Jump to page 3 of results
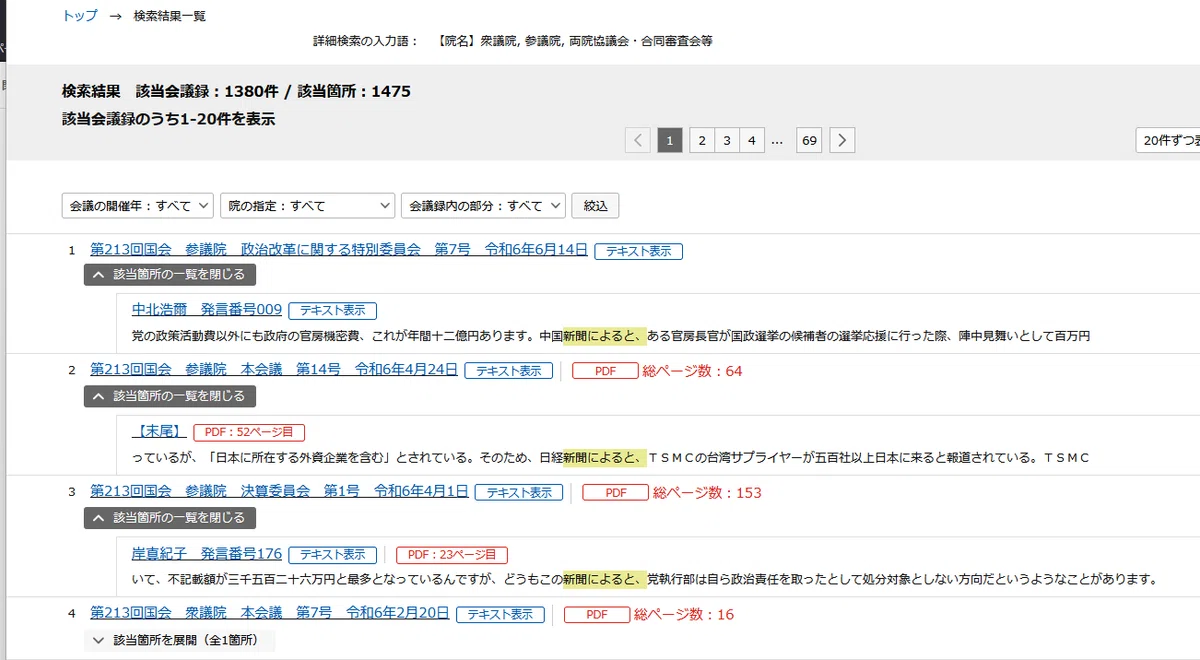1200x660 pixels. point(727,141)
